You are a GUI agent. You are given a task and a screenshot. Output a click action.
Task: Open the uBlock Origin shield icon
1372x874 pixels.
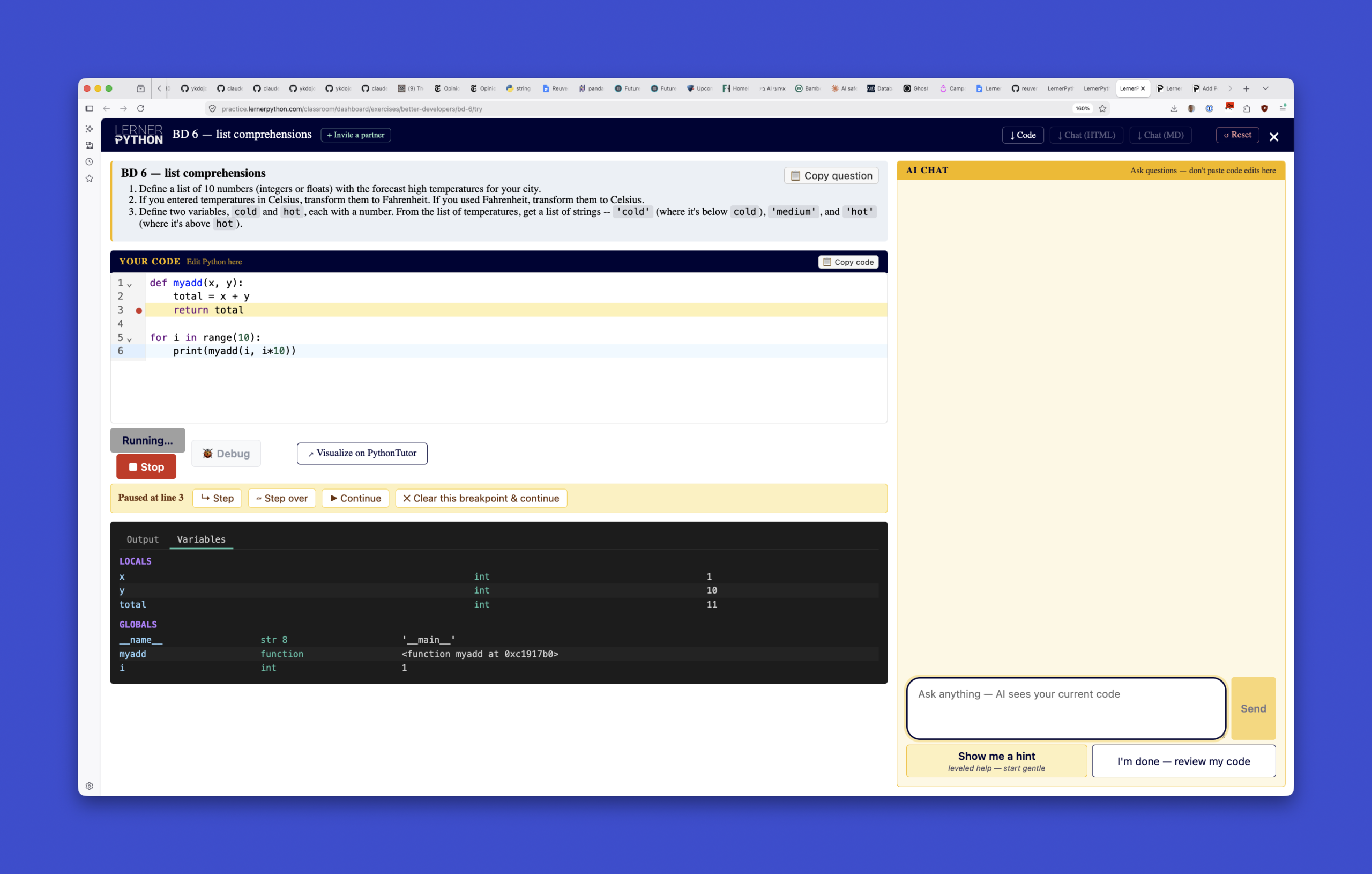click(1264, 108)
